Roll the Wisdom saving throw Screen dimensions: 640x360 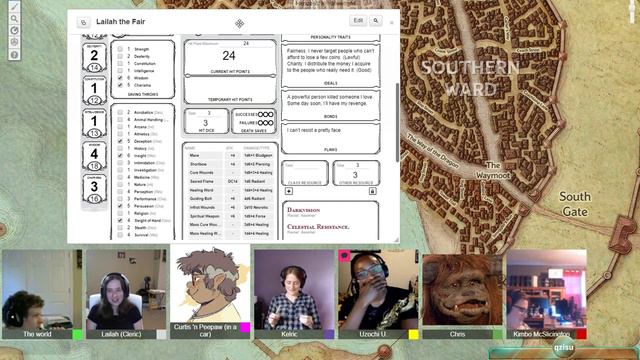click(x=141, y=78)
